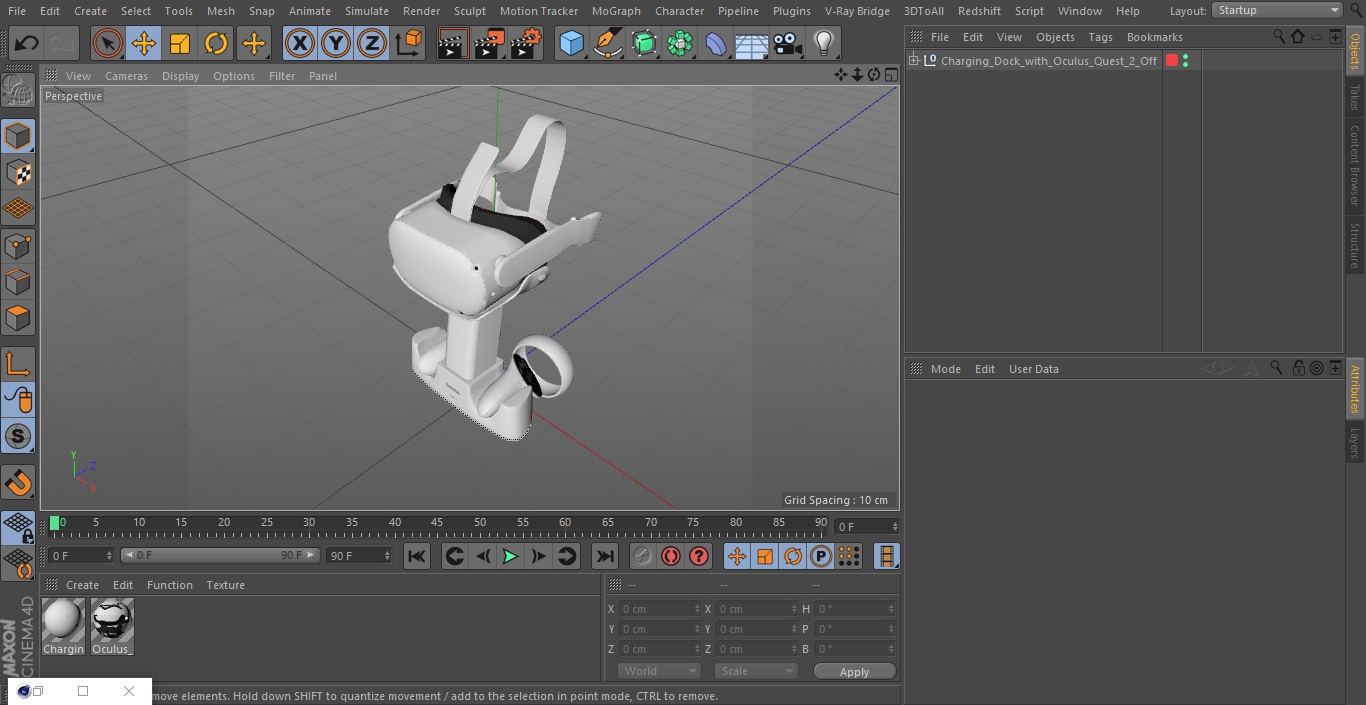
Task: Switch to Model mode
Action: 18,136
